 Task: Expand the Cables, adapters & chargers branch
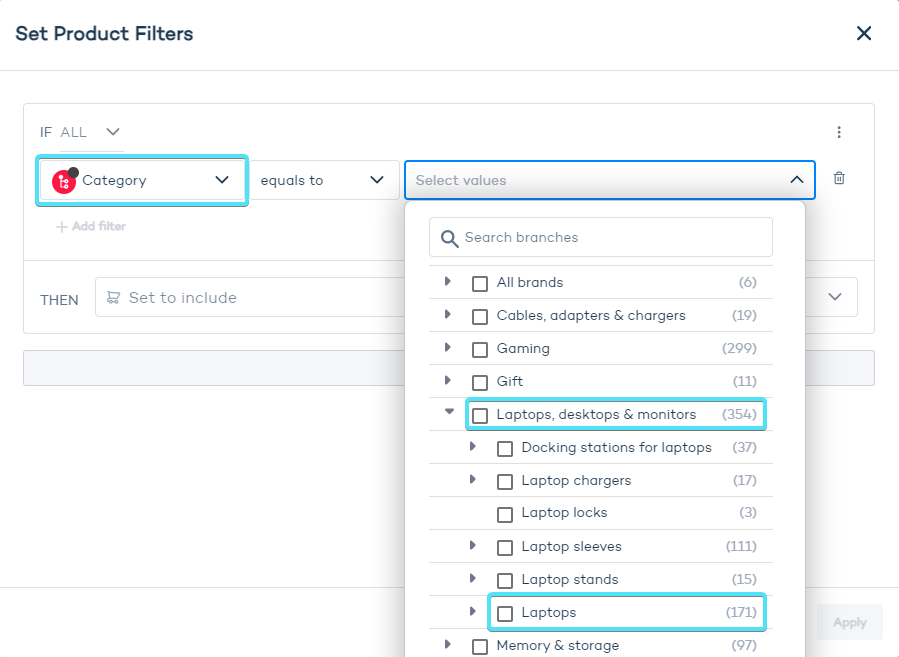448,315
